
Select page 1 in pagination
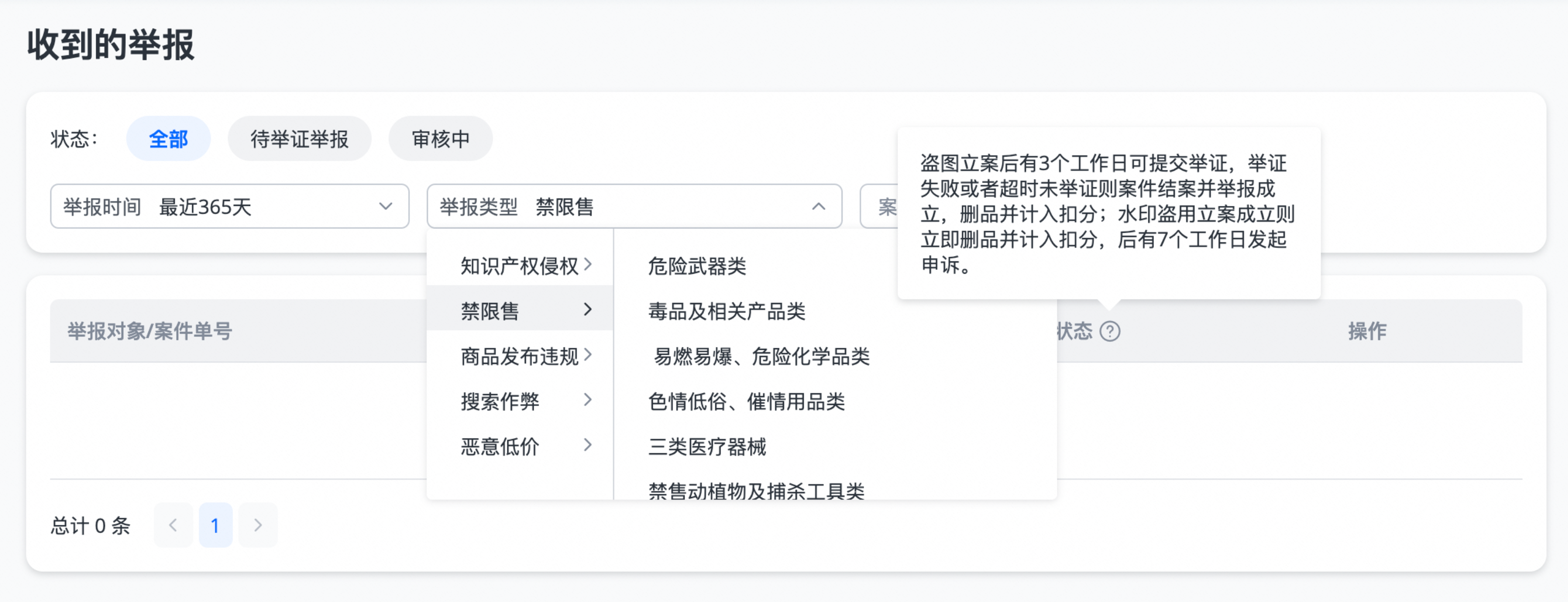[216, 525]
